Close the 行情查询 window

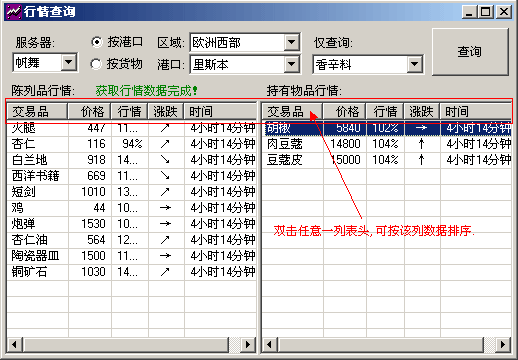504,12
